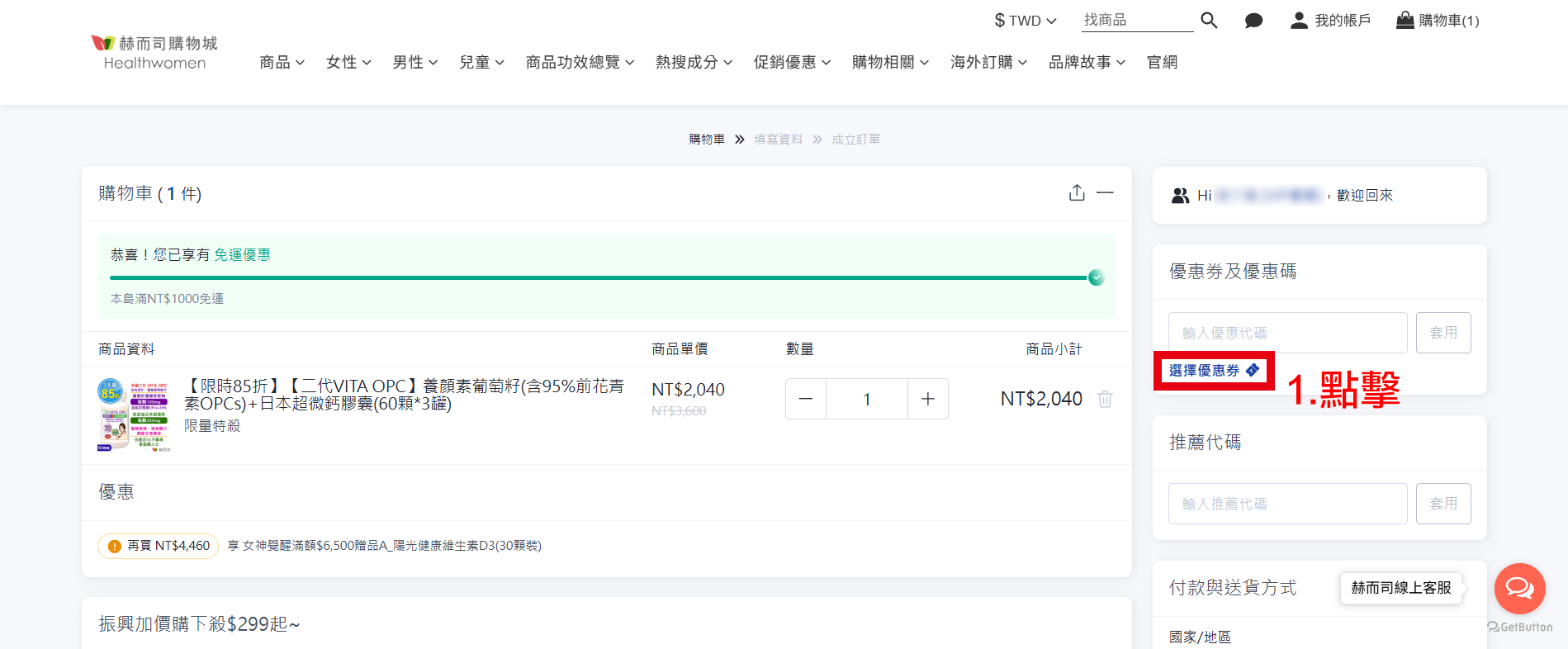Expand the 購物相關 menu
This screenshot has height=649, width=1568.
click(x=891, y=62)
